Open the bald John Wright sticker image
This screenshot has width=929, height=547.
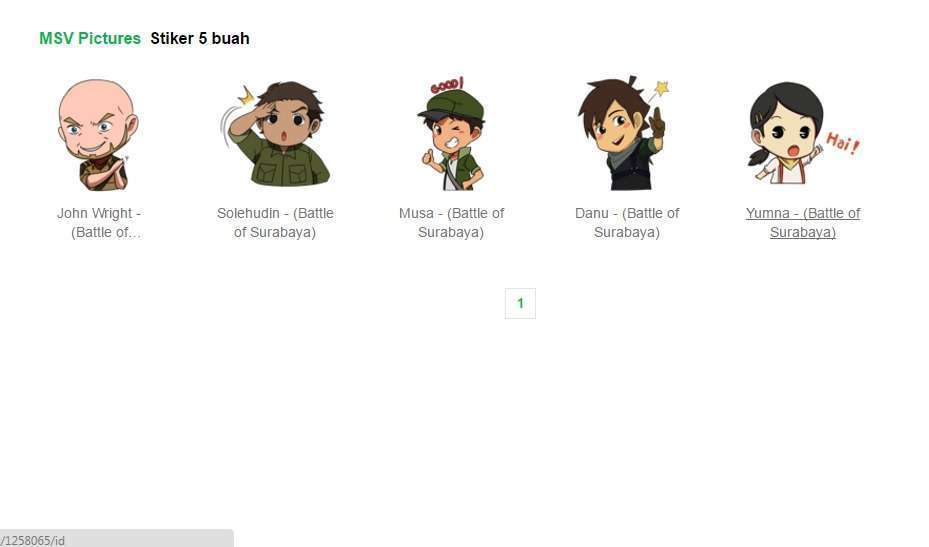98,134
